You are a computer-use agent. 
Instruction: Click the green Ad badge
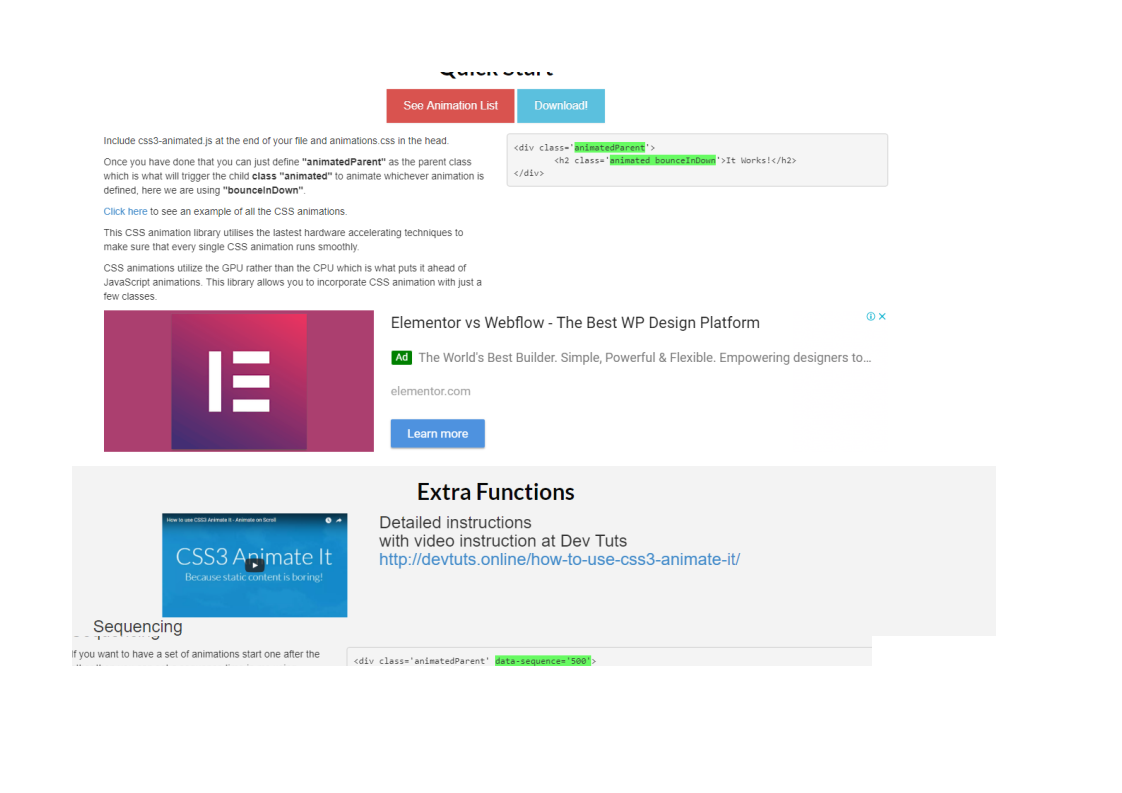pyautogui.click(x=401, y=357)
